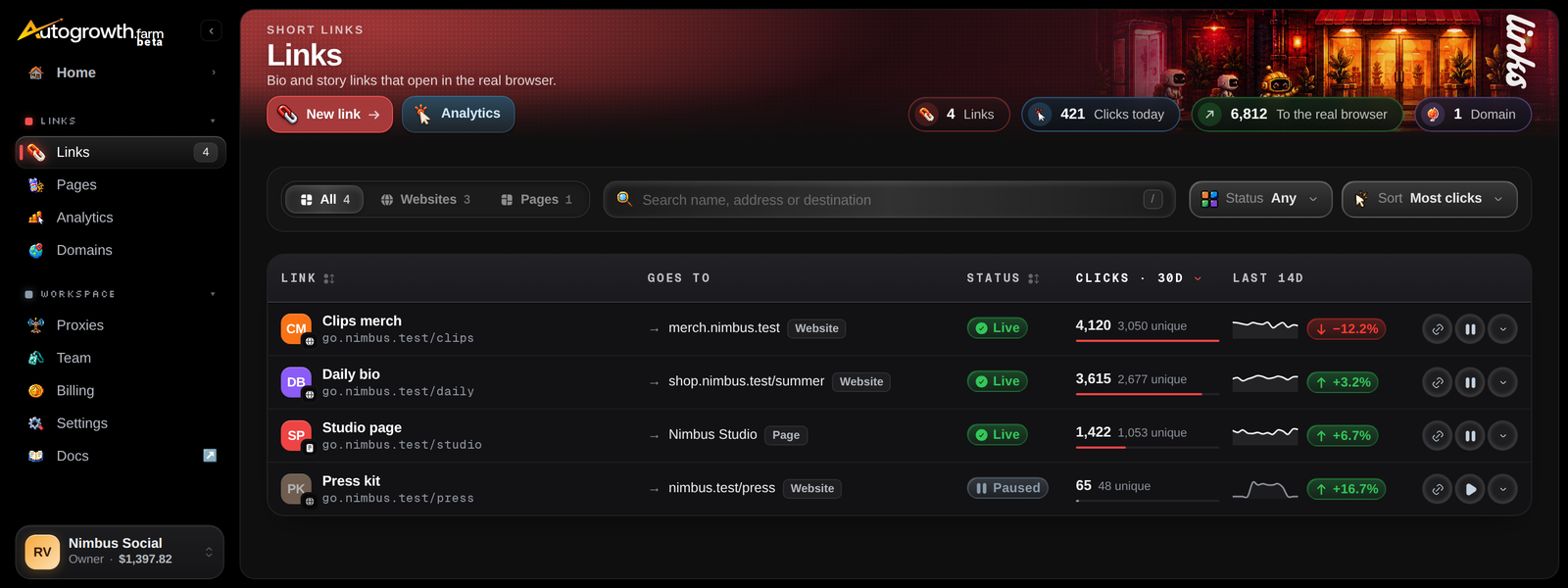Click the Studio page clicks progress bar
This screenshot has height=588, width=1568.
[1147, 447]
